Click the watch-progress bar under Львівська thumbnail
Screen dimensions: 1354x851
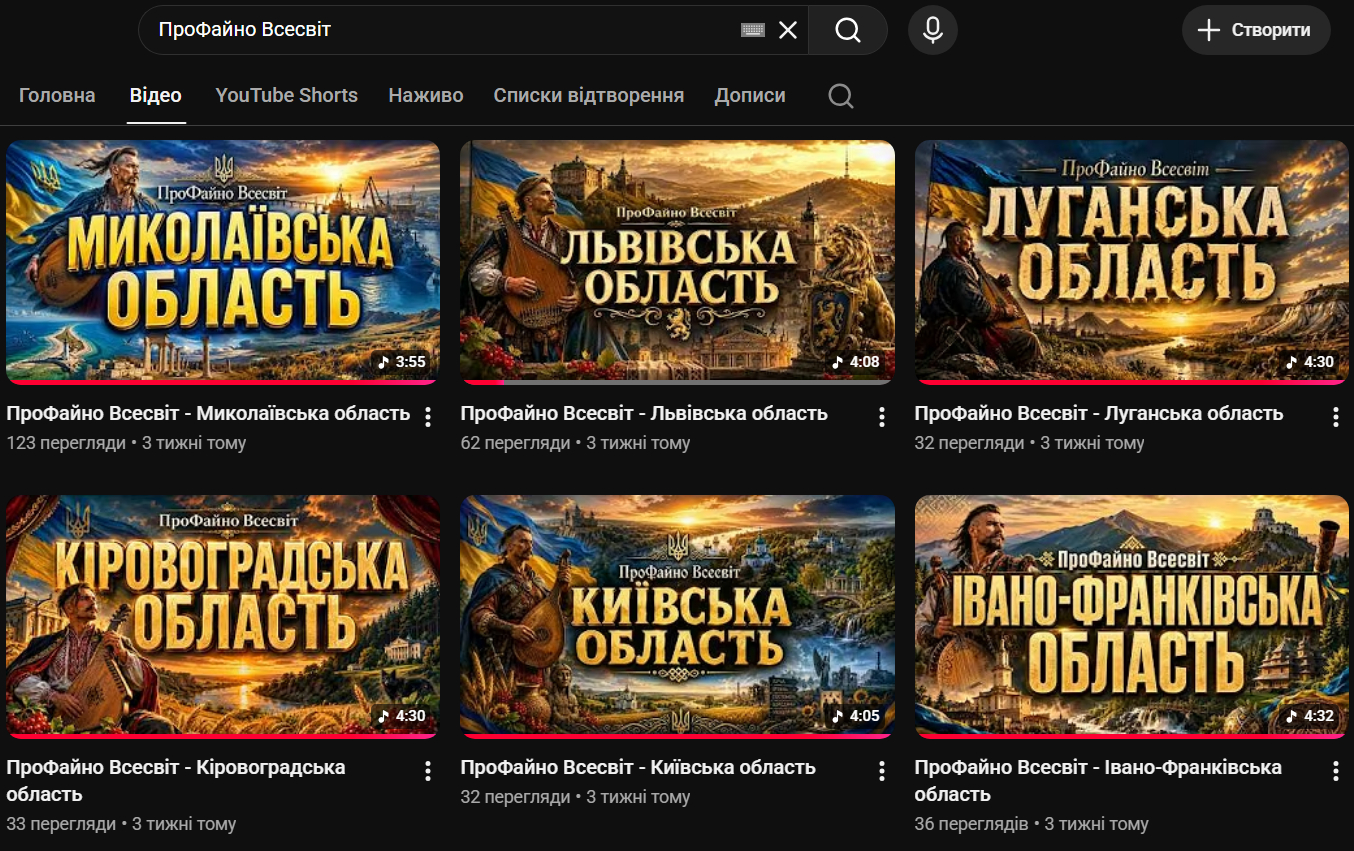pyautogui.click(x=677, y=382)
